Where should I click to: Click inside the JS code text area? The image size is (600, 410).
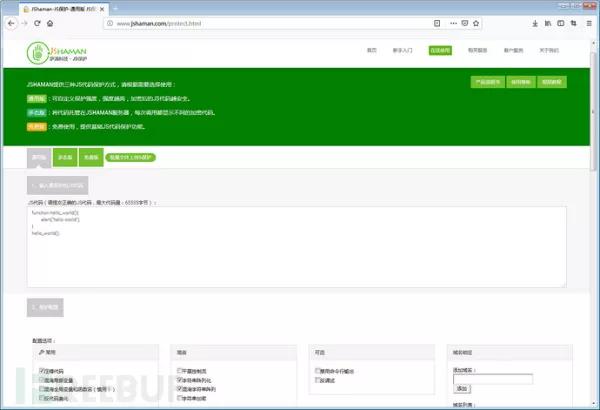pyautogui.click(x=297, y=247)
